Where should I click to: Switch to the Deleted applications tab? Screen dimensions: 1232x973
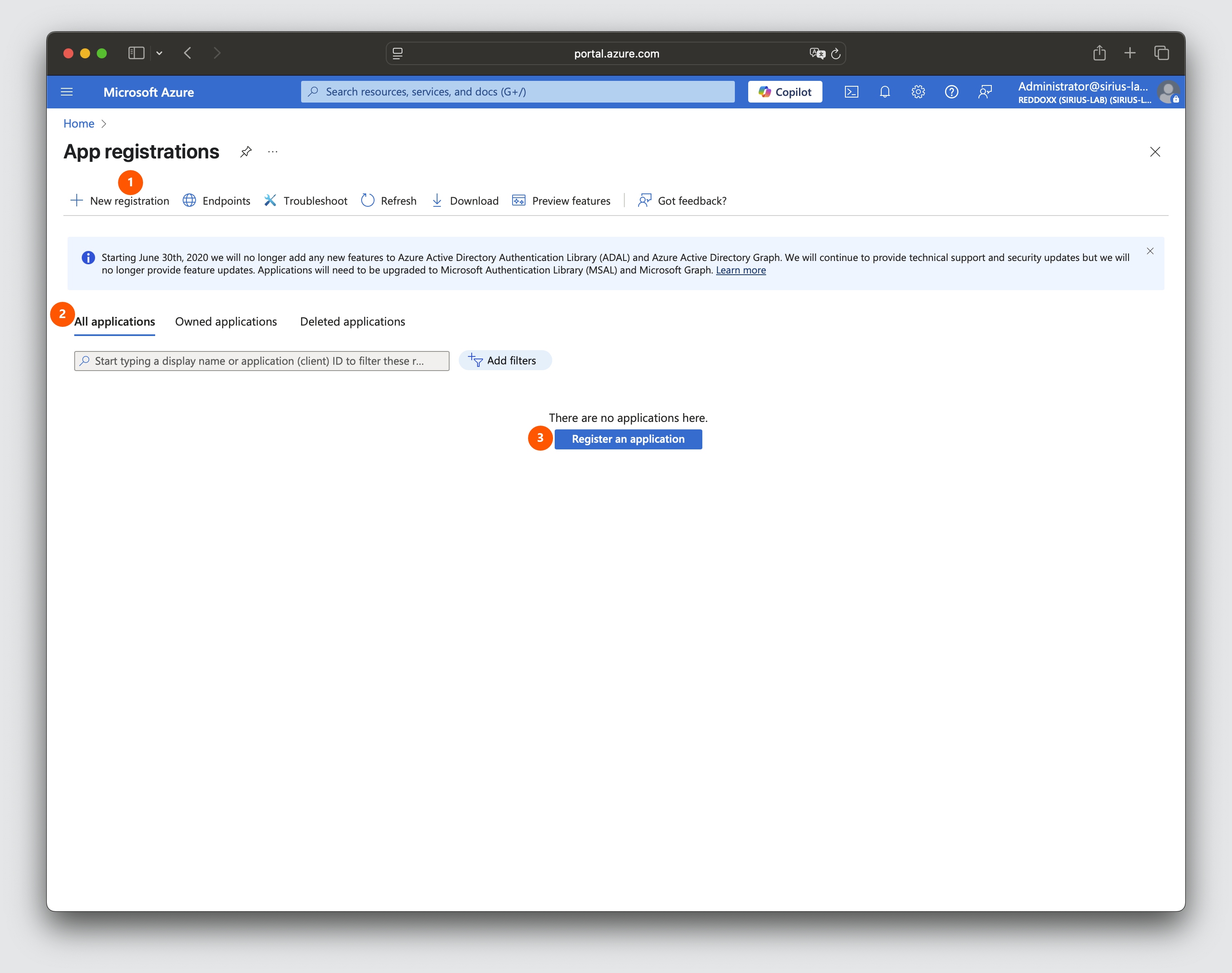(x=353, y=321)
